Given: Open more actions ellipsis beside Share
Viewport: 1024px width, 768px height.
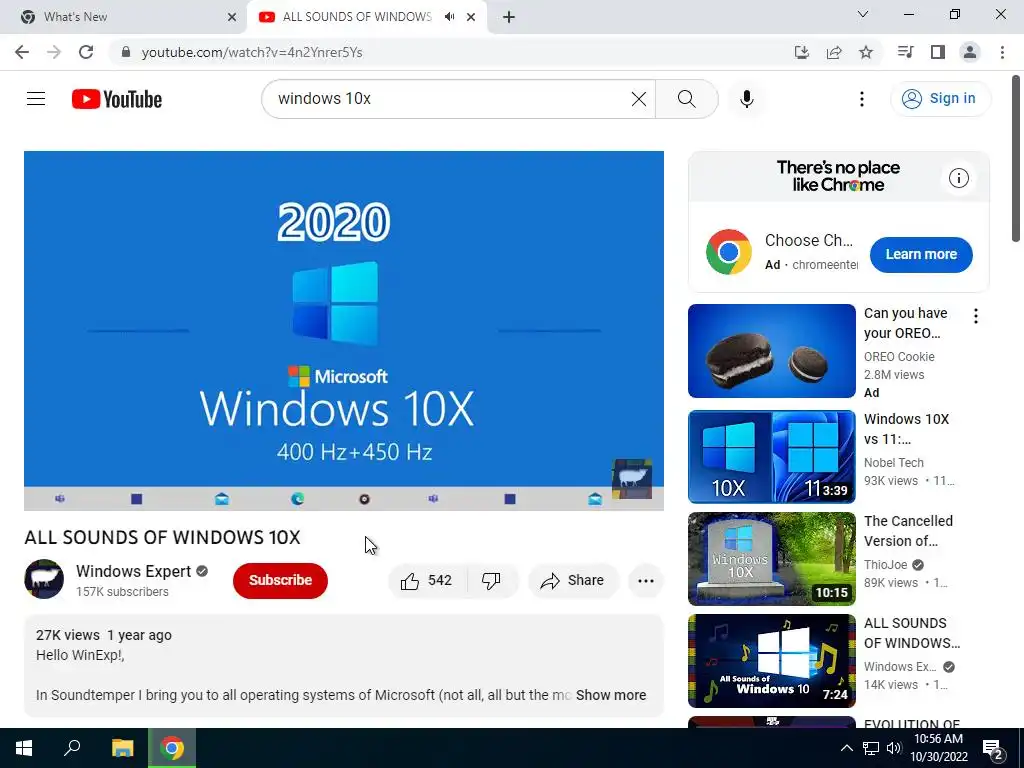Looking at the screenshot, I should pyautogui.click(x=645, y=581).
